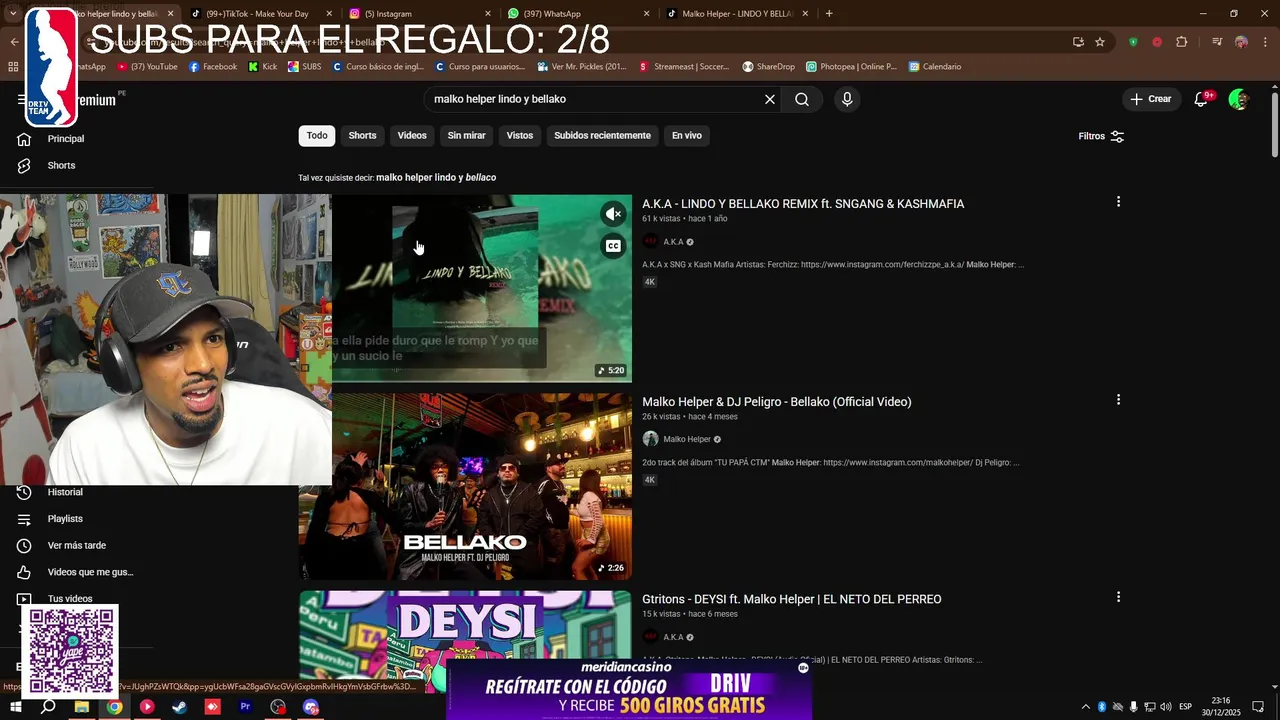Open Steam from the taskbar
This screenshot has width=1280, height=720.
pos(179,707)
